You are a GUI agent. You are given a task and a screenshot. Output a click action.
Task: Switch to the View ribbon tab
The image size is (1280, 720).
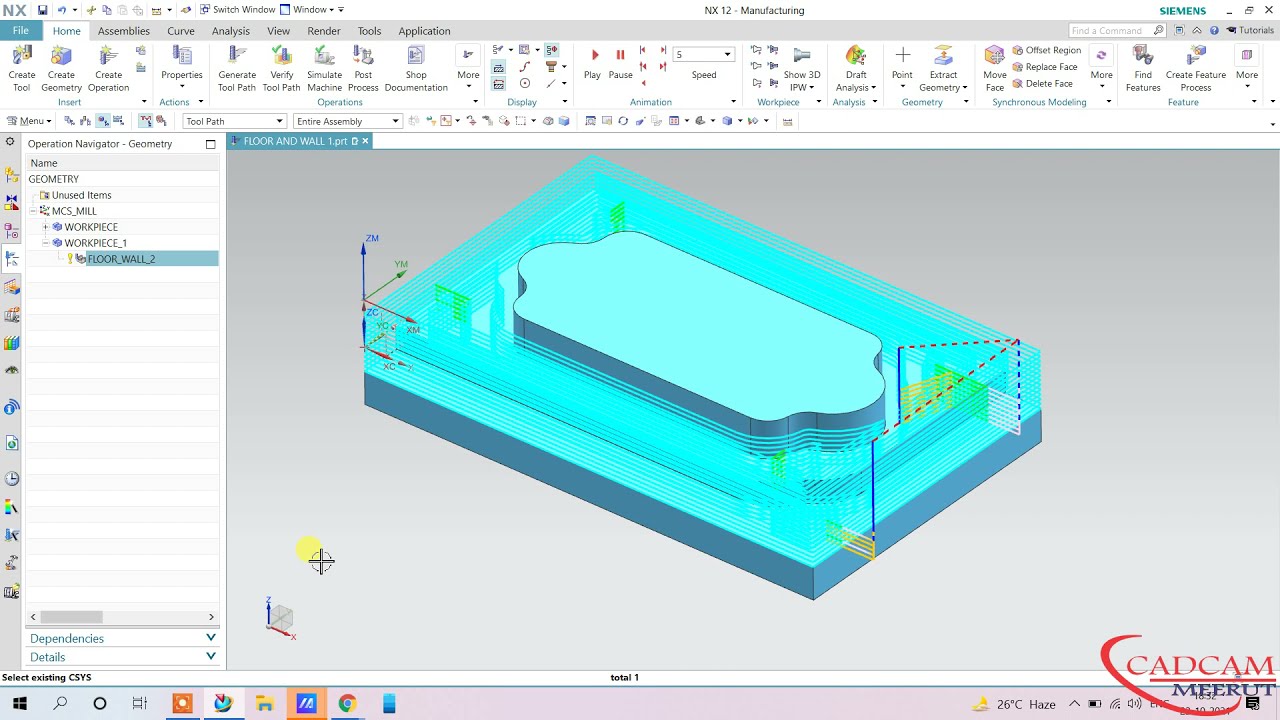click(279, 31)
